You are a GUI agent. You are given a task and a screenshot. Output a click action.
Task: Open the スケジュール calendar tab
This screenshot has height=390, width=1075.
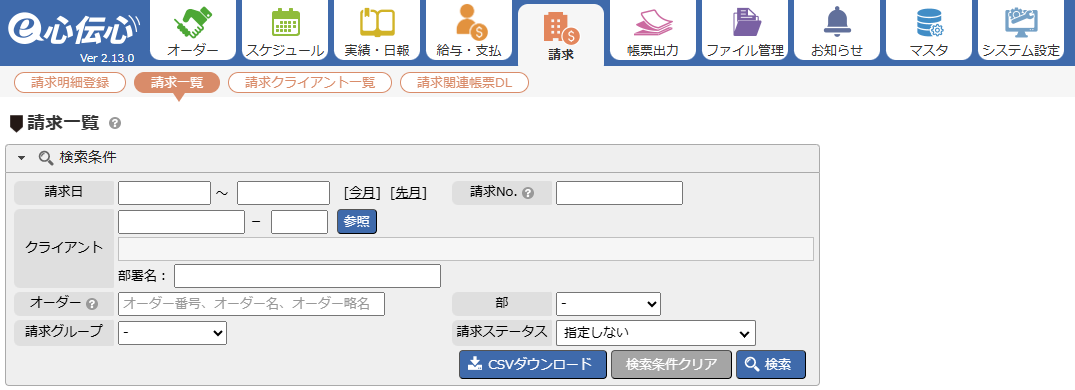[285, 31]
